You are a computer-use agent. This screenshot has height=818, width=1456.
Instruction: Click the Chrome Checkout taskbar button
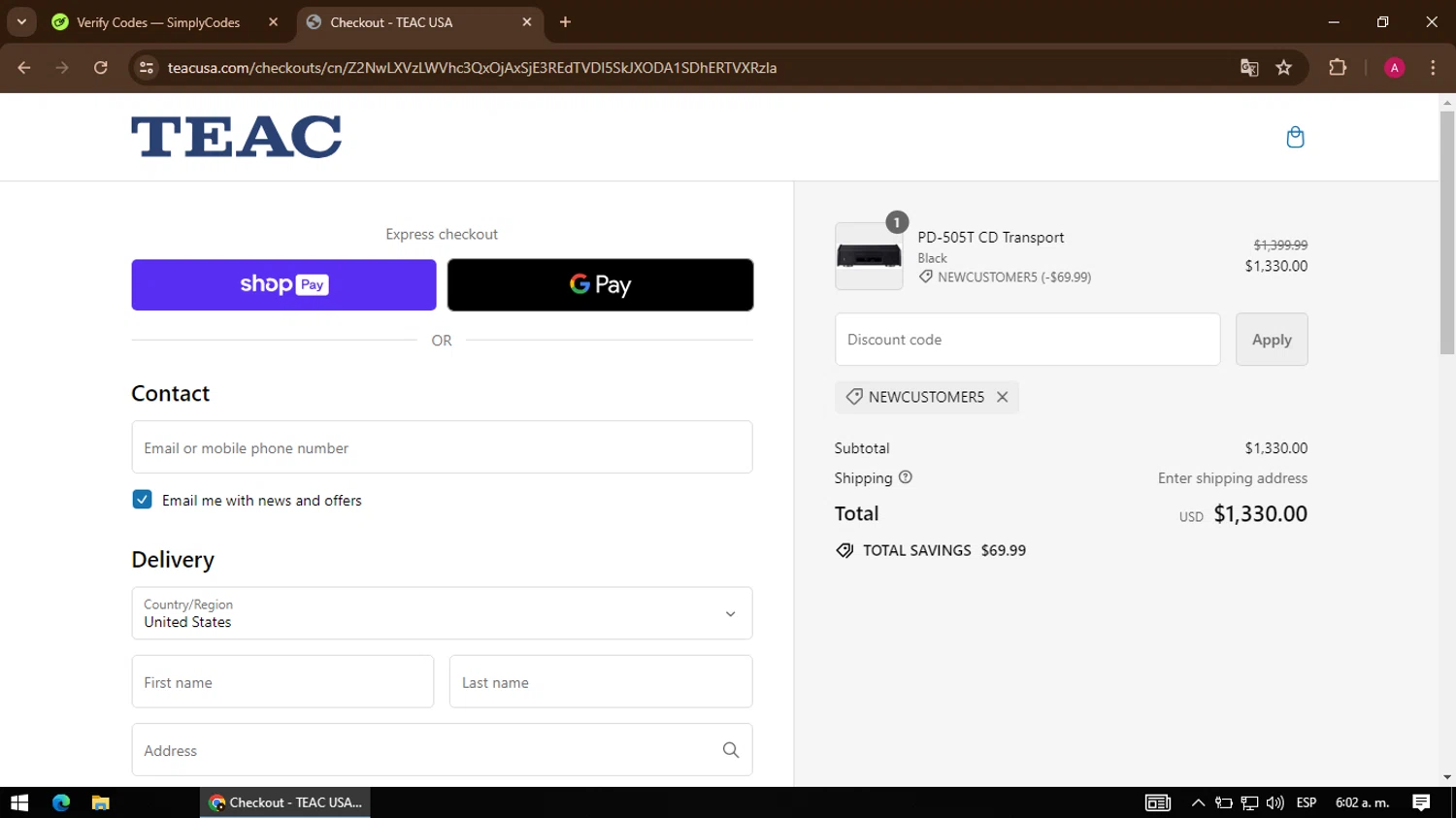[285, 802]
